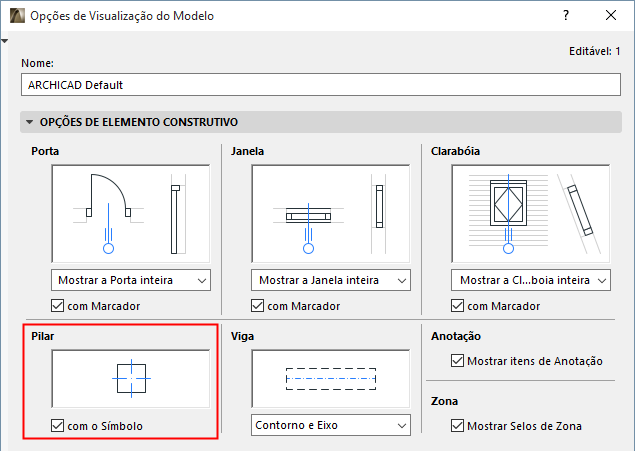Screen dimensions: 635x451
Task: Open the 'Mostrar a Porta inteira' dropdown
Action: tap(130, 280)
